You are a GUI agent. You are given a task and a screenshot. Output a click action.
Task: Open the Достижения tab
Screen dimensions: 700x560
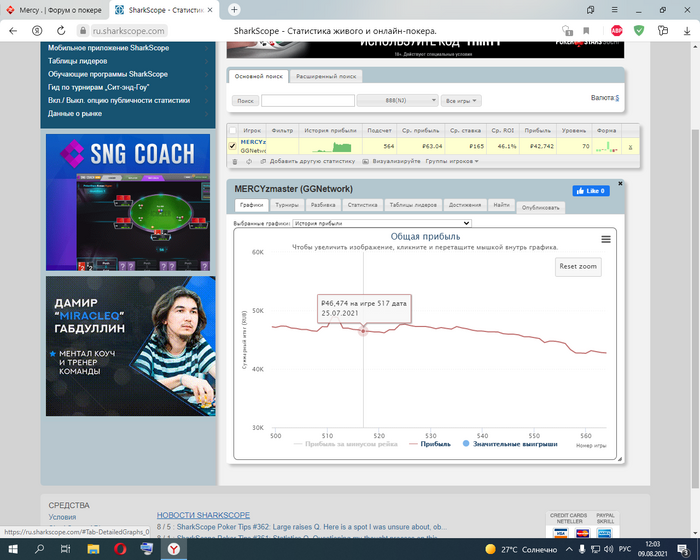[x=465, y=205]
